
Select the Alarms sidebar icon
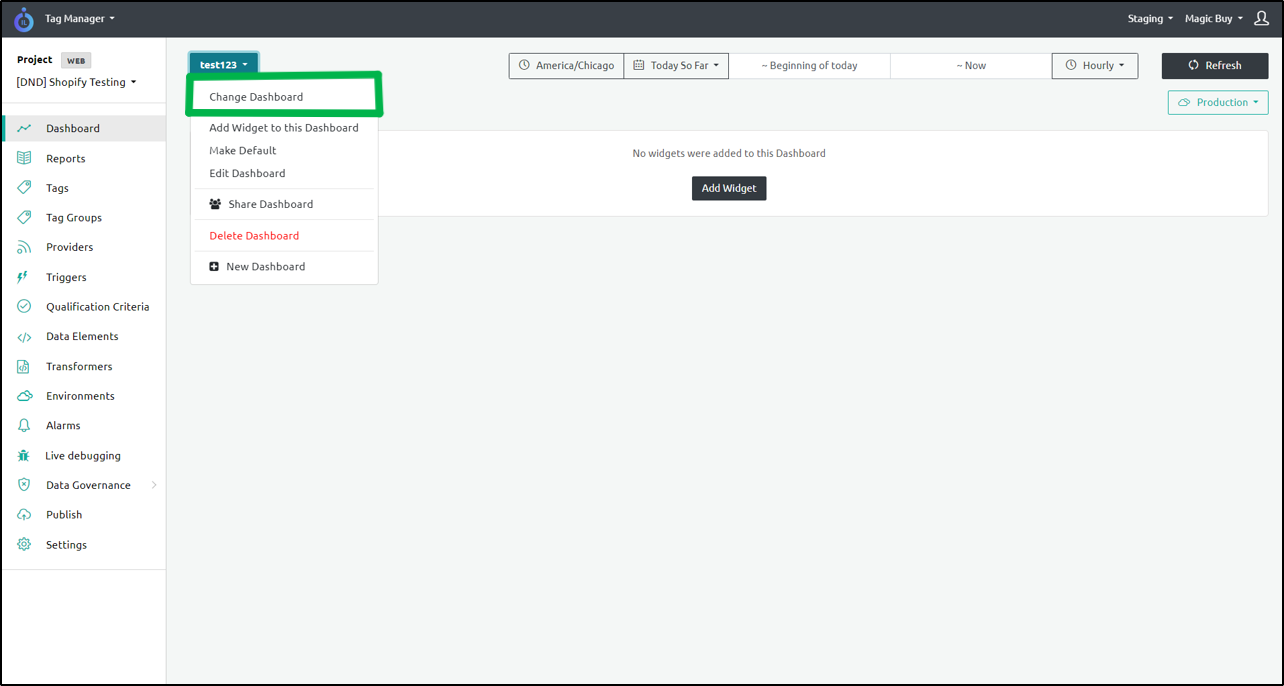coord(24,425)
